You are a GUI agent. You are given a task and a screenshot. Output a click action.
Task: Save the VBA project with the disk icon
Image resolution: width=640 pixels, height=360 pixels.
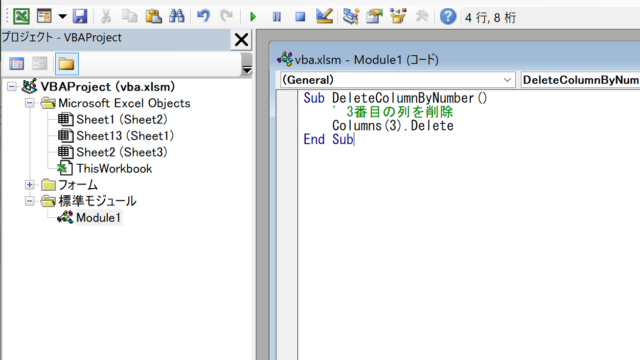click(80, 16)
